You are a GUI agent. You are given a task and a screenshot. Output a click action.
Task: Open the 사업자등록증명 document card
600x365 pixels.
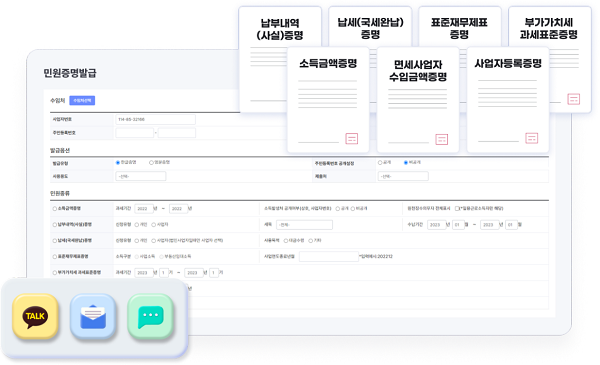pos(508,99)
